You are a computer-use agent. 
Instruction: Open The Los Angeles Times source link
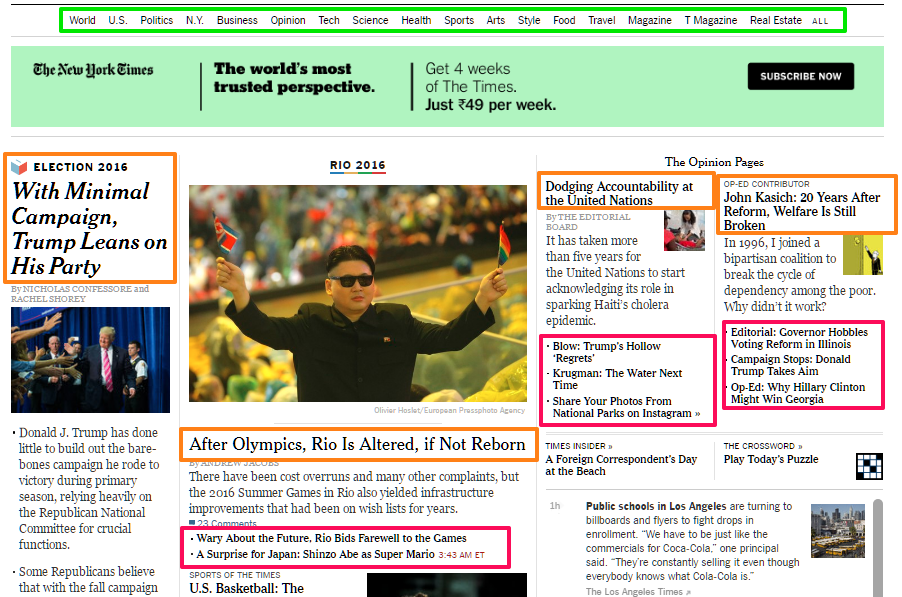pos(638,592)
